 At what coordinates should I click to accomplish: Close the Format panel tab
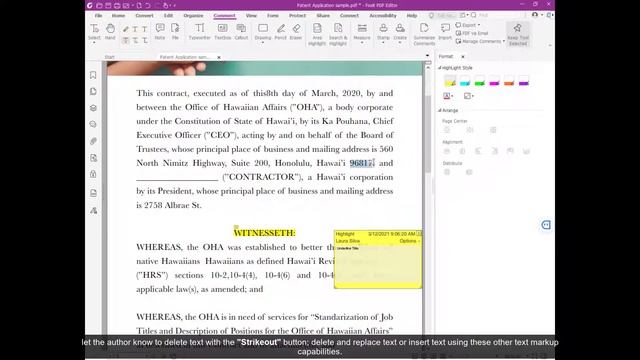tap(463, 56)
